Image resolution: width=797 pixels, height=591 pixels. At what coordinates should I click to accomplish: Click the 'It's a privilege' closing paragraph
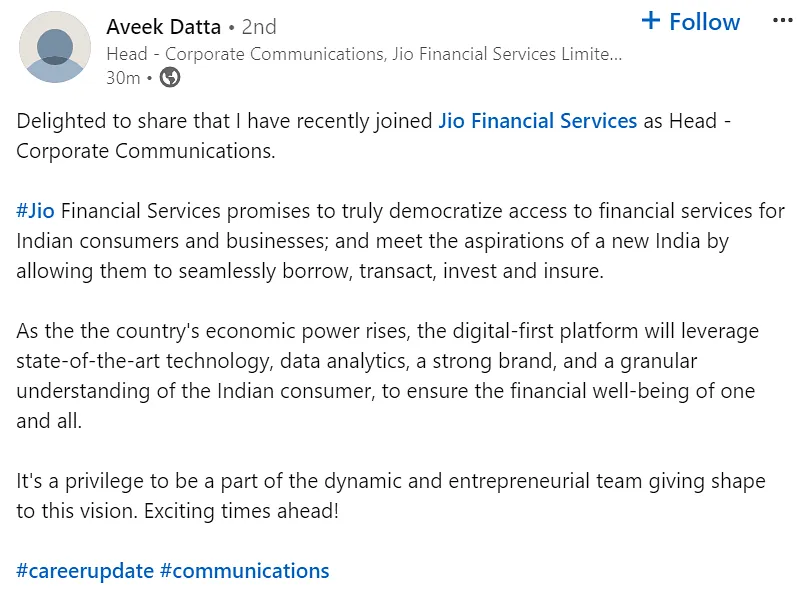pyautogui.click(x=390, y=495)
